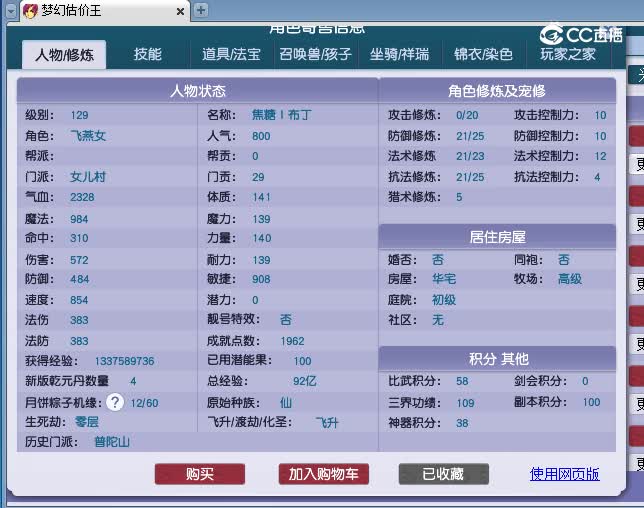Image resolution: width=644 pixels, height=508 pixels.
Task: Open the 使用网页版 link
Action: (564, 474)
